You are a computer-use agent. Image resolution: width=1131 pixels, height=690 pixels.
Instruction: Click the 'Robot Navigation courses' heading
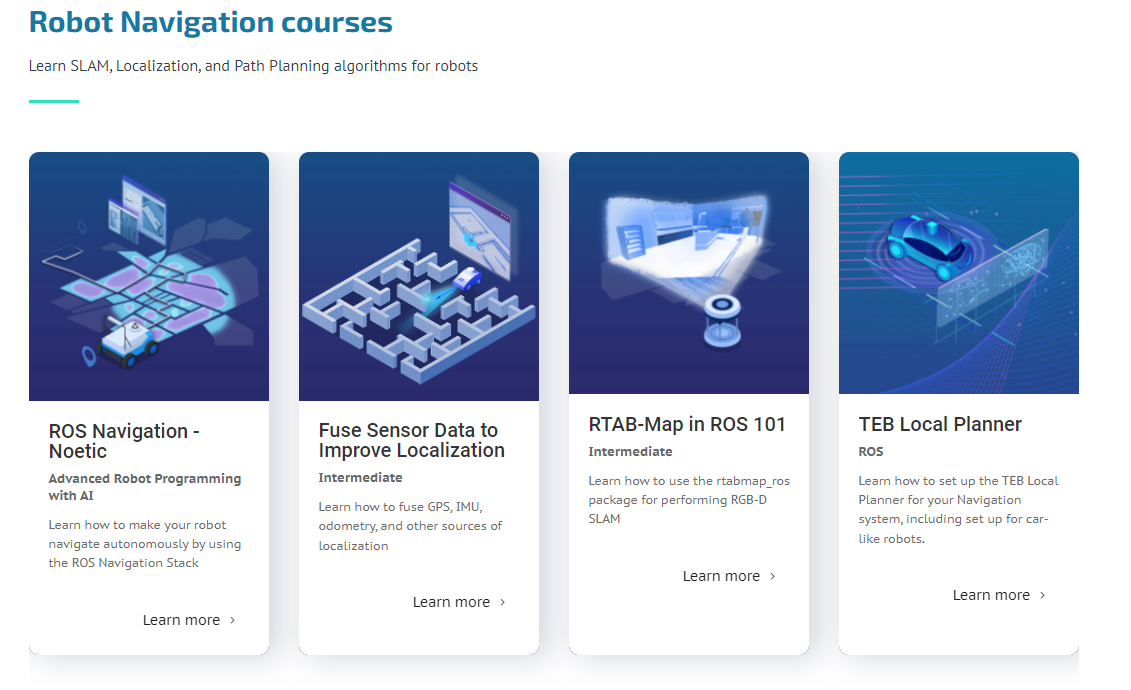[x=211, y=22]
